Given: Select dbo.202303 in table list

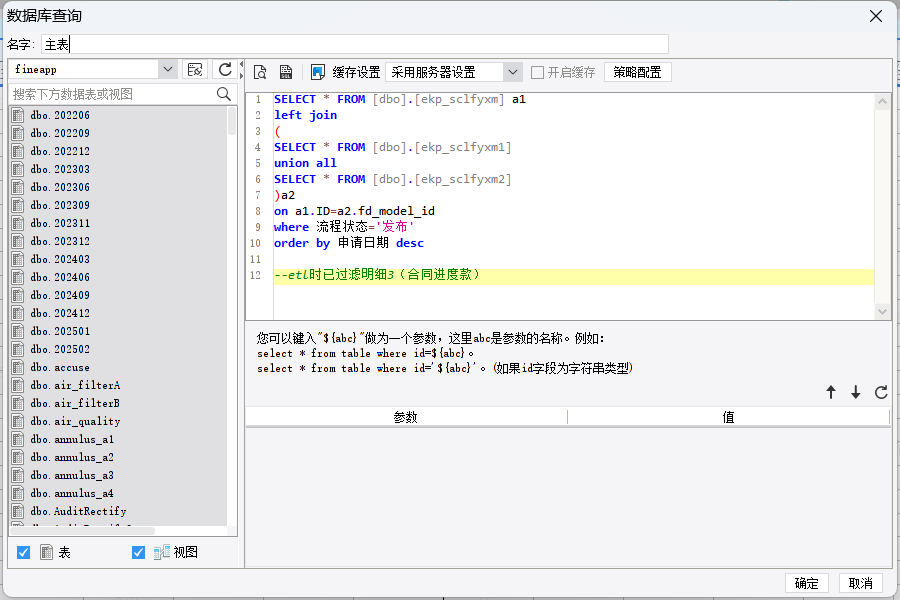Looking at the screenshot, I should 60,169.
